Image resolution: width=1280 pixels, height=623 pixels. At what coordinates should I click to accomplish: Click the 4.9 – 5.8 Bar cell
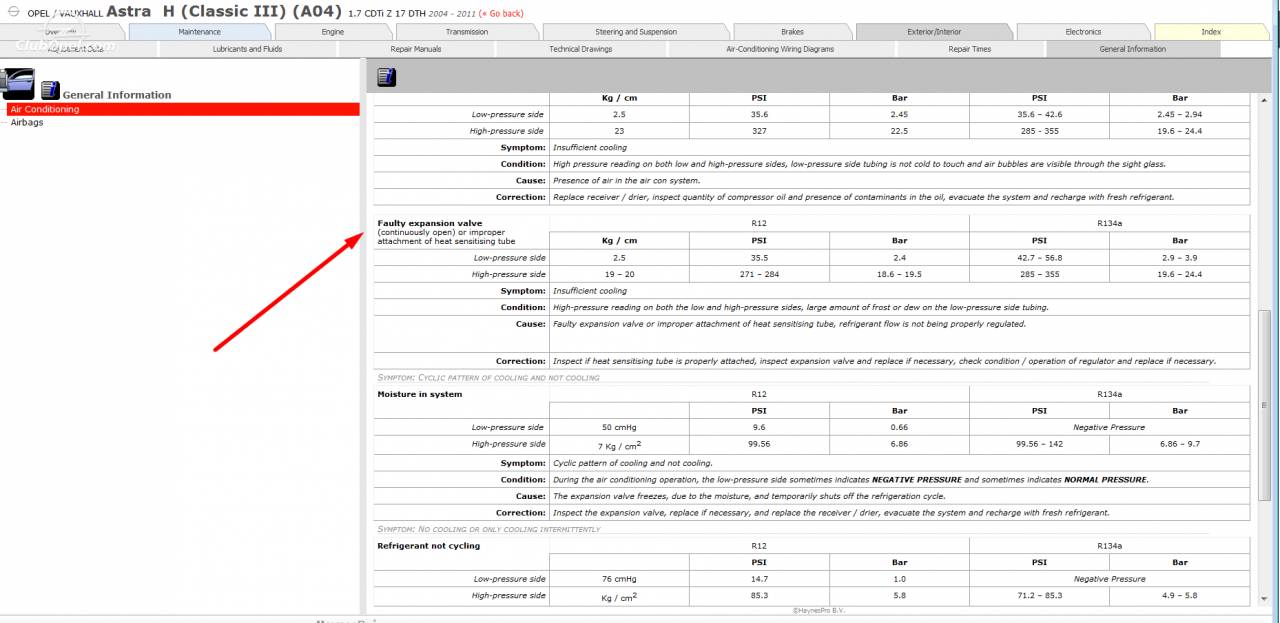click(x=1180, y=596)
